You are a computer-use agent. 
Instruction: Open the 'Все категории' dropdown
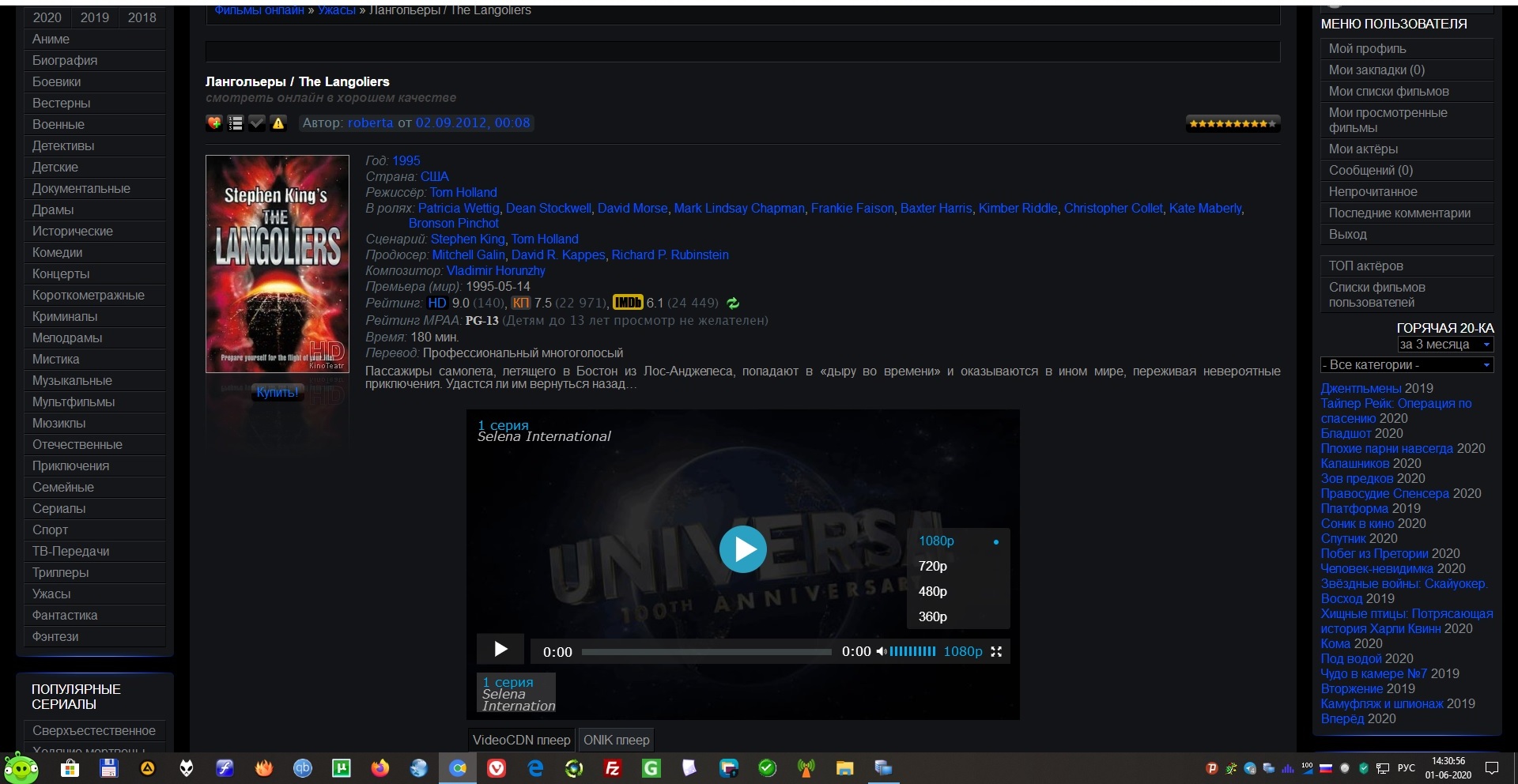1407,365
